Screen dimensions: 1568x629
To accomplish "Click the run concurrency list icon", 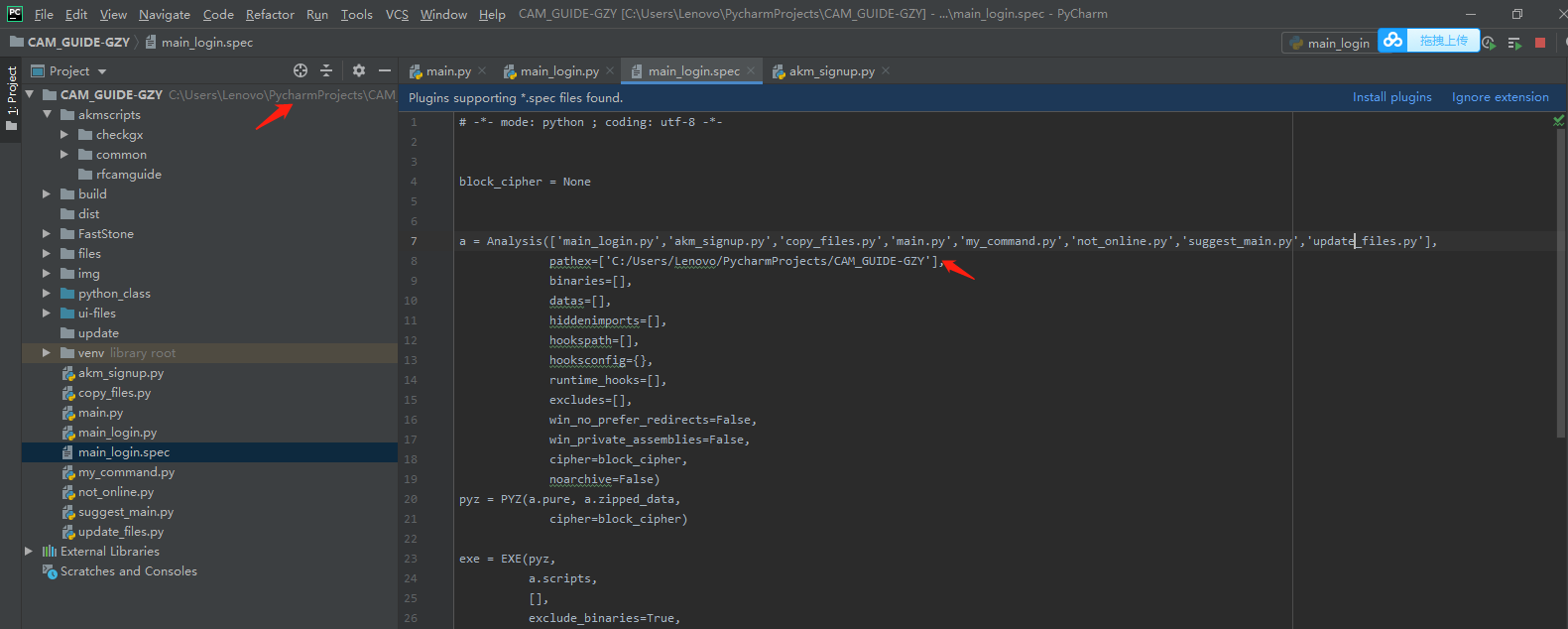I will (1514, 43).
